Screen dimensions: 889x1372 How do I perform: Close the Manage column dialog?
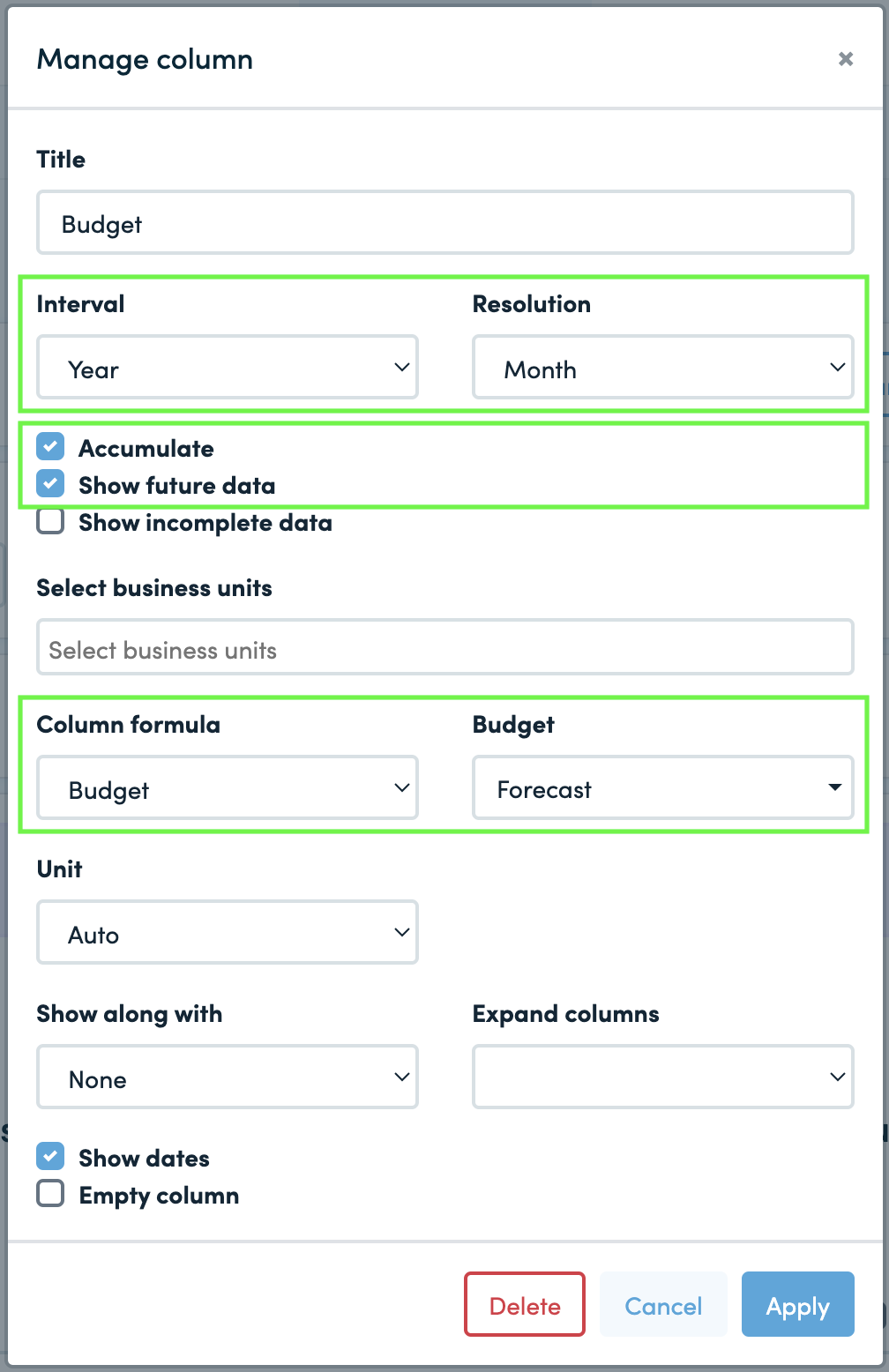845,59
